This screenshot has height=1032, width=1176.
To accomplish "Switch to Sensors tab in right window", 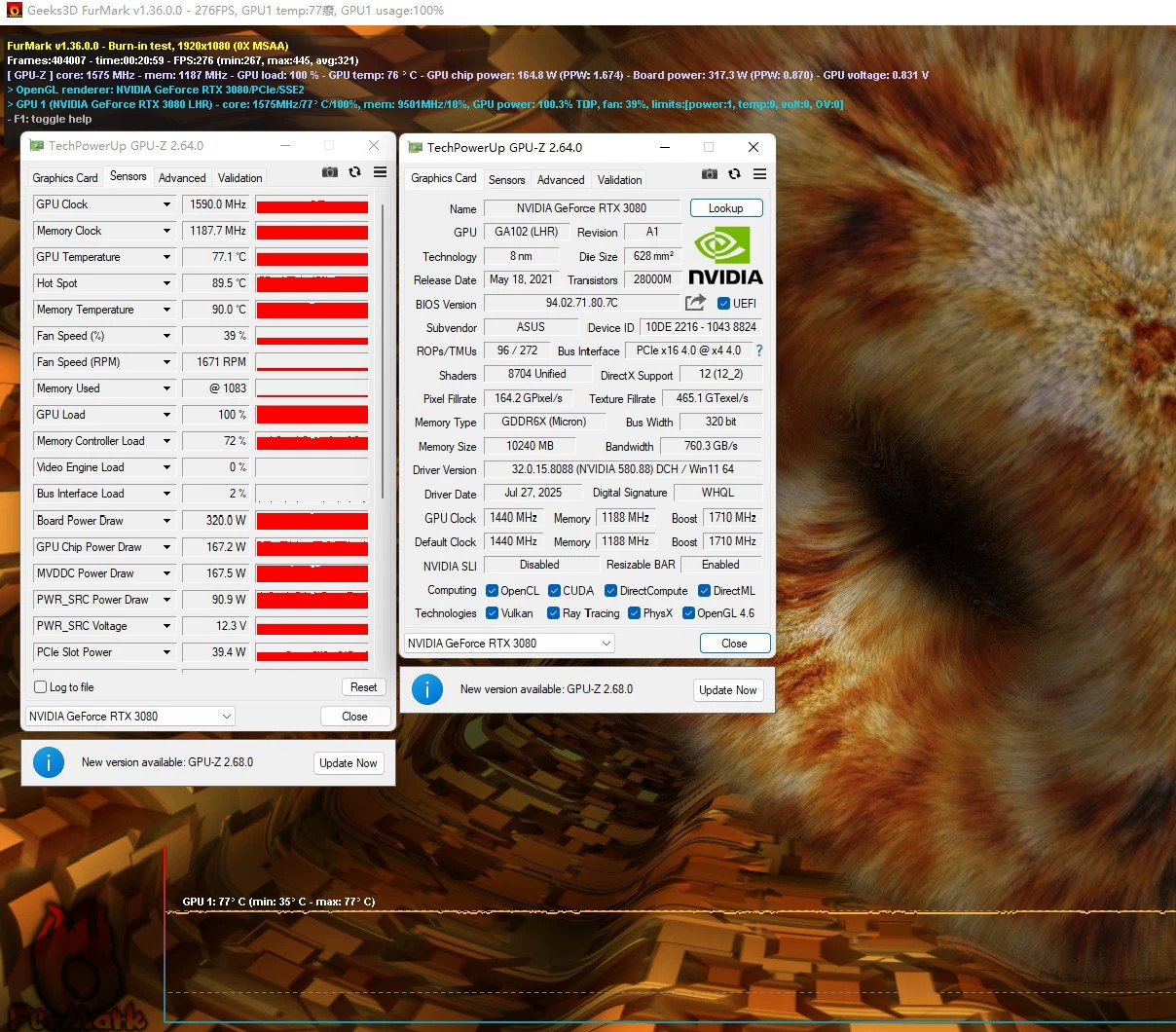I will tap(507, 180).
